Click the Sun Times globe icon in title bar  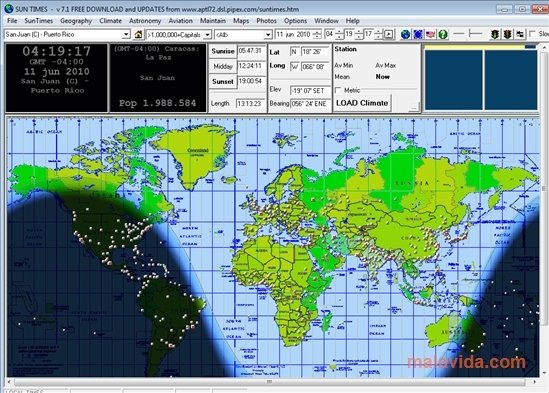point(8,9)
